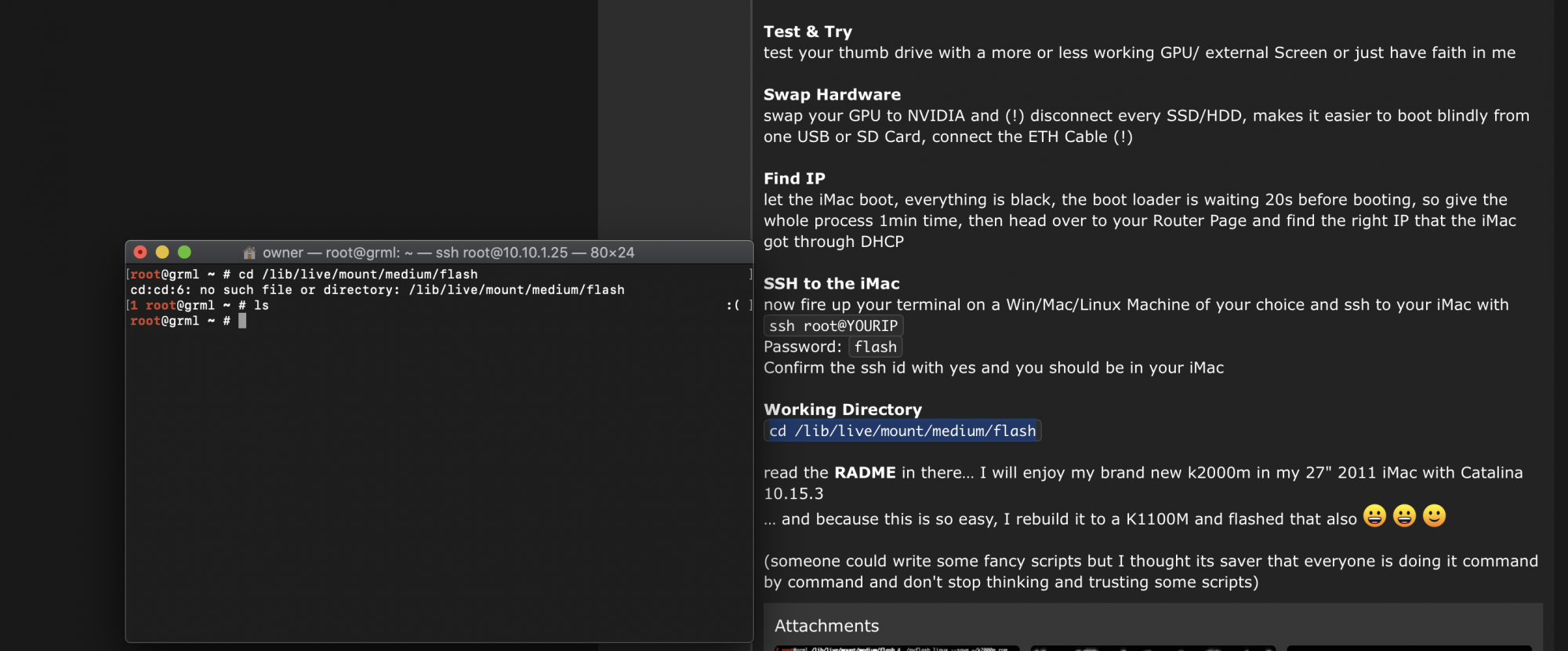Click the "Attachments" section heading
1568x651 pixels.
click(826, 626)
